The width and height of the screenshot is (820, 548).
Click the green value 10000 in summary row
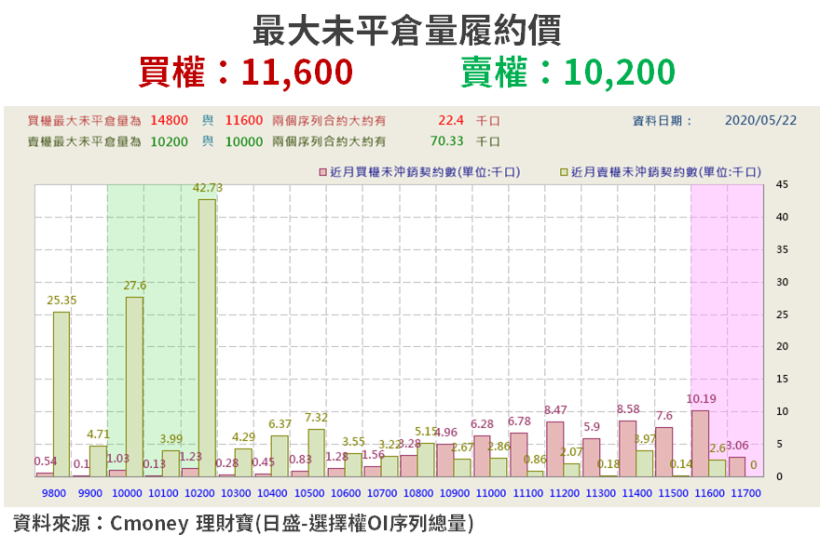pos(244,142)
